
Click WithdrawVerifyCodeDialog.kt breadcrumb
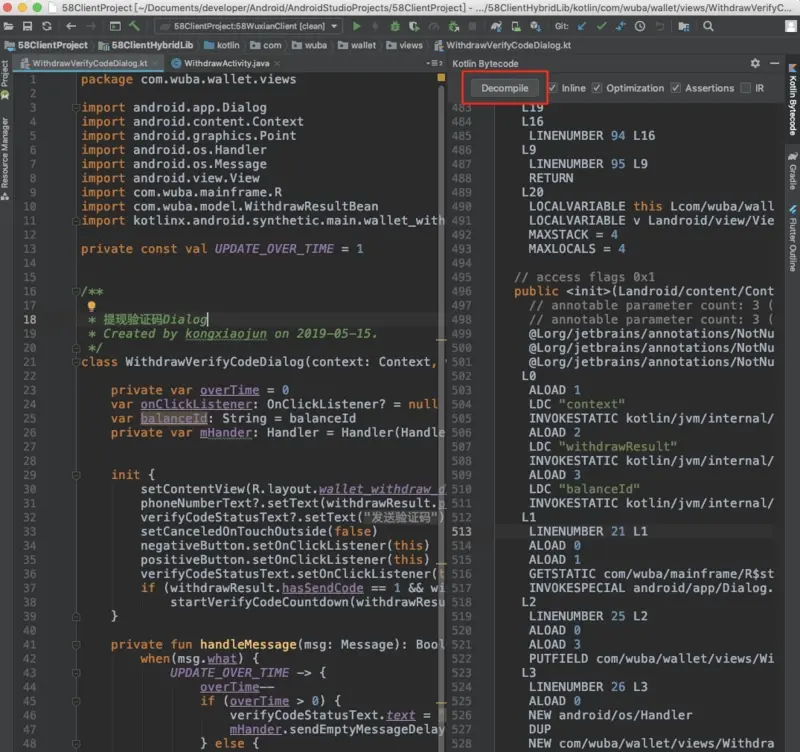[x=503, y=45]
